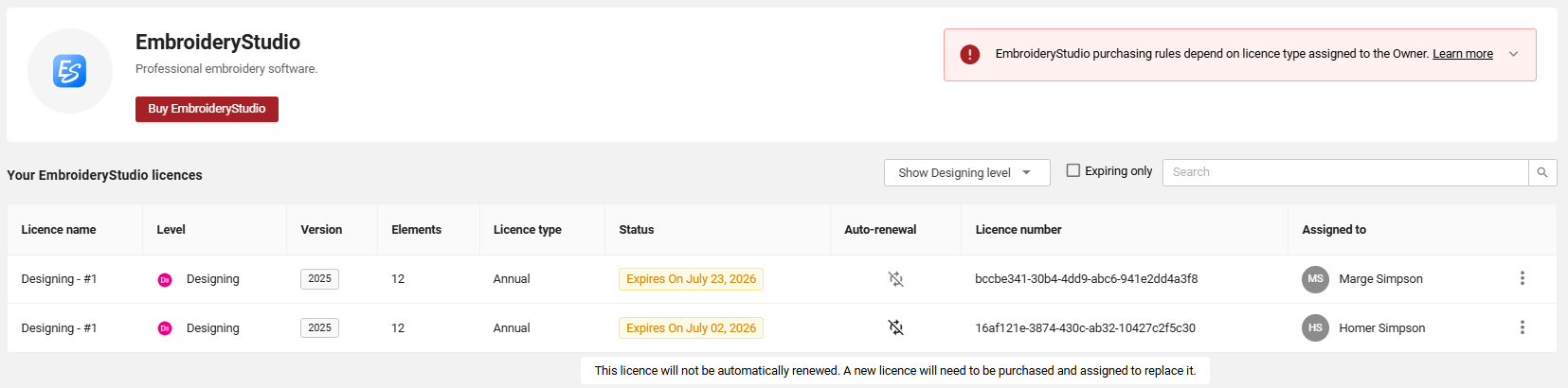The width and height of the screenshot is (1568, 388).
Task: Enable the Expiring only checkbox
Action: click(1072, 170)
